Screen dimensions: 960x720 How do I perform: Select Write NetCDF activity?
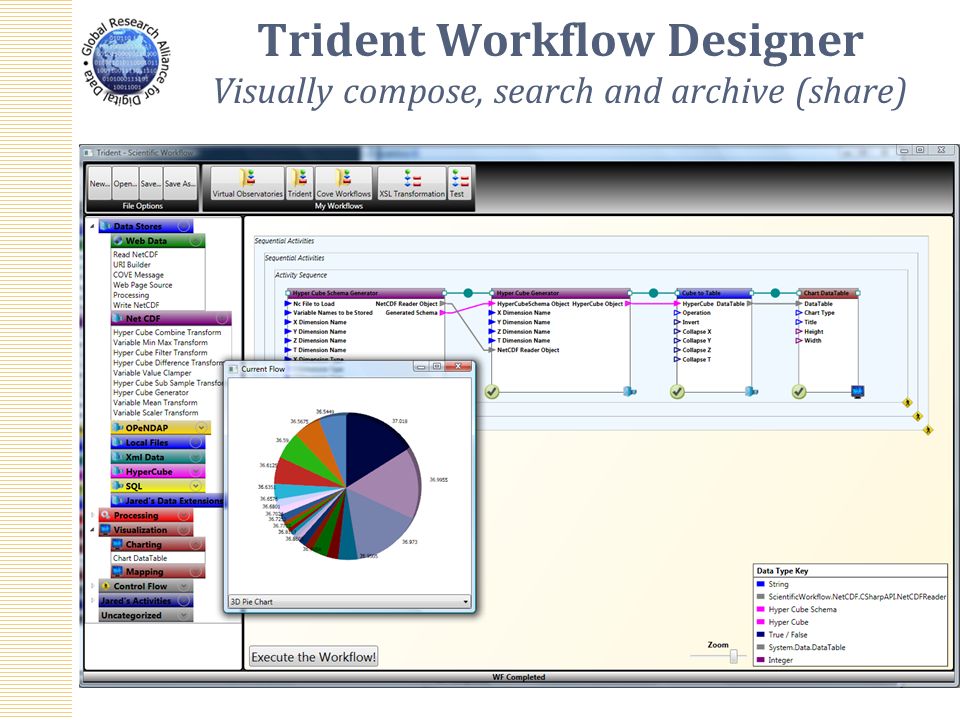(136, 305)
